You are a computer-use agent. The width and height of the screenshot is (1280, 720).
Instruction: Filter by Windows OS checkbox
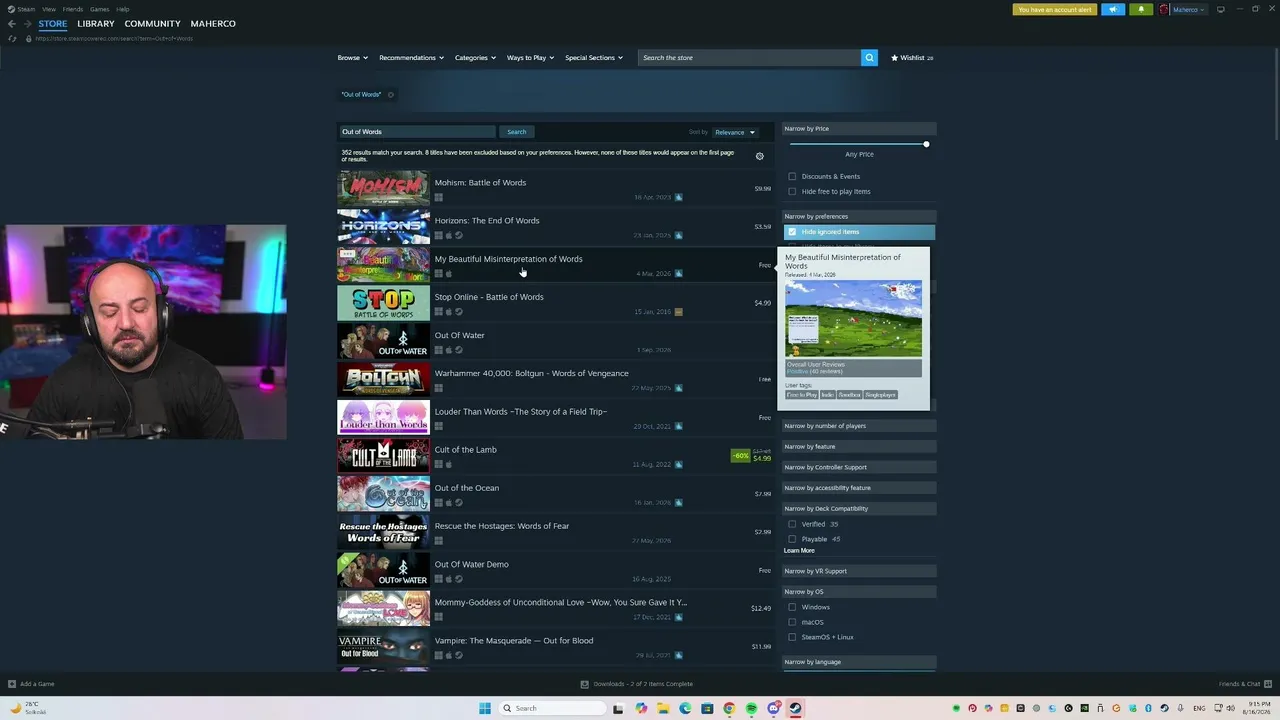pyautogui.click(x=792, y=607)
